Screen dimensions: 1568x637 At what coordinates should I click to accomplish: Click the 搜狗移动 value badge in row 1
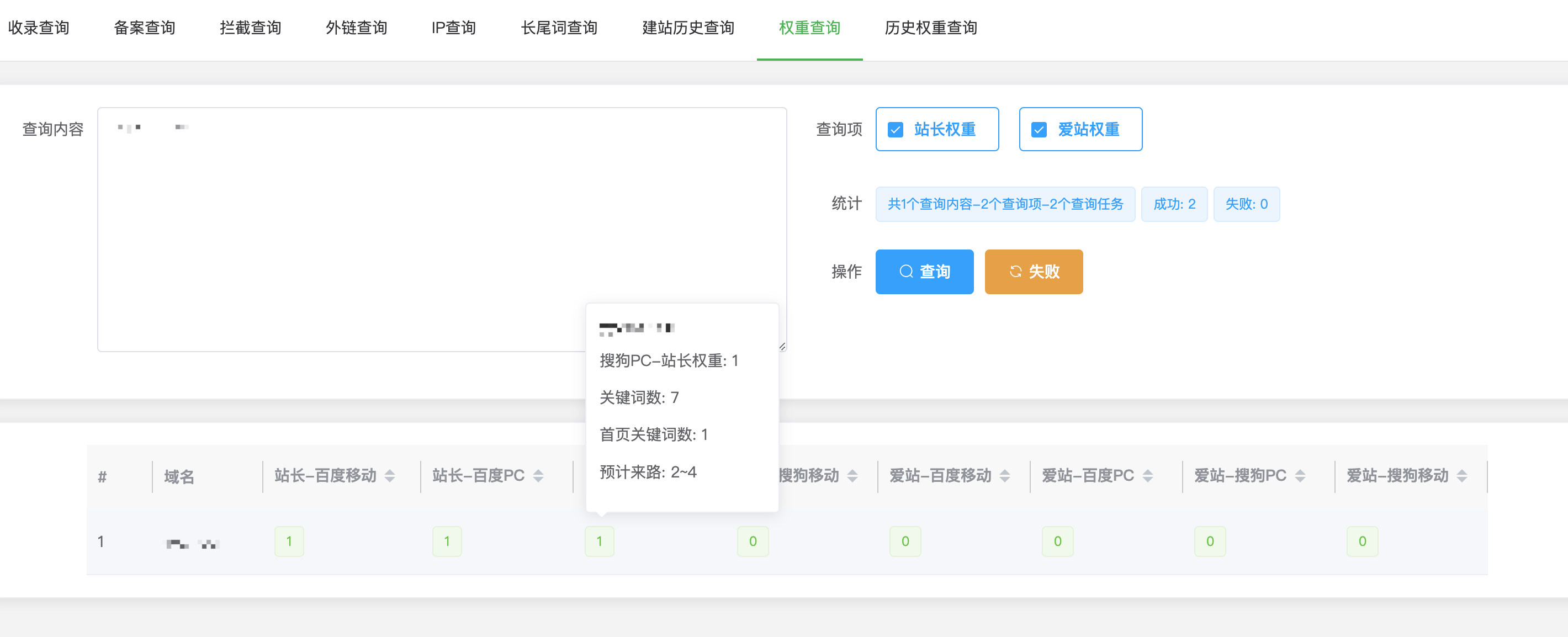[753, 542]
